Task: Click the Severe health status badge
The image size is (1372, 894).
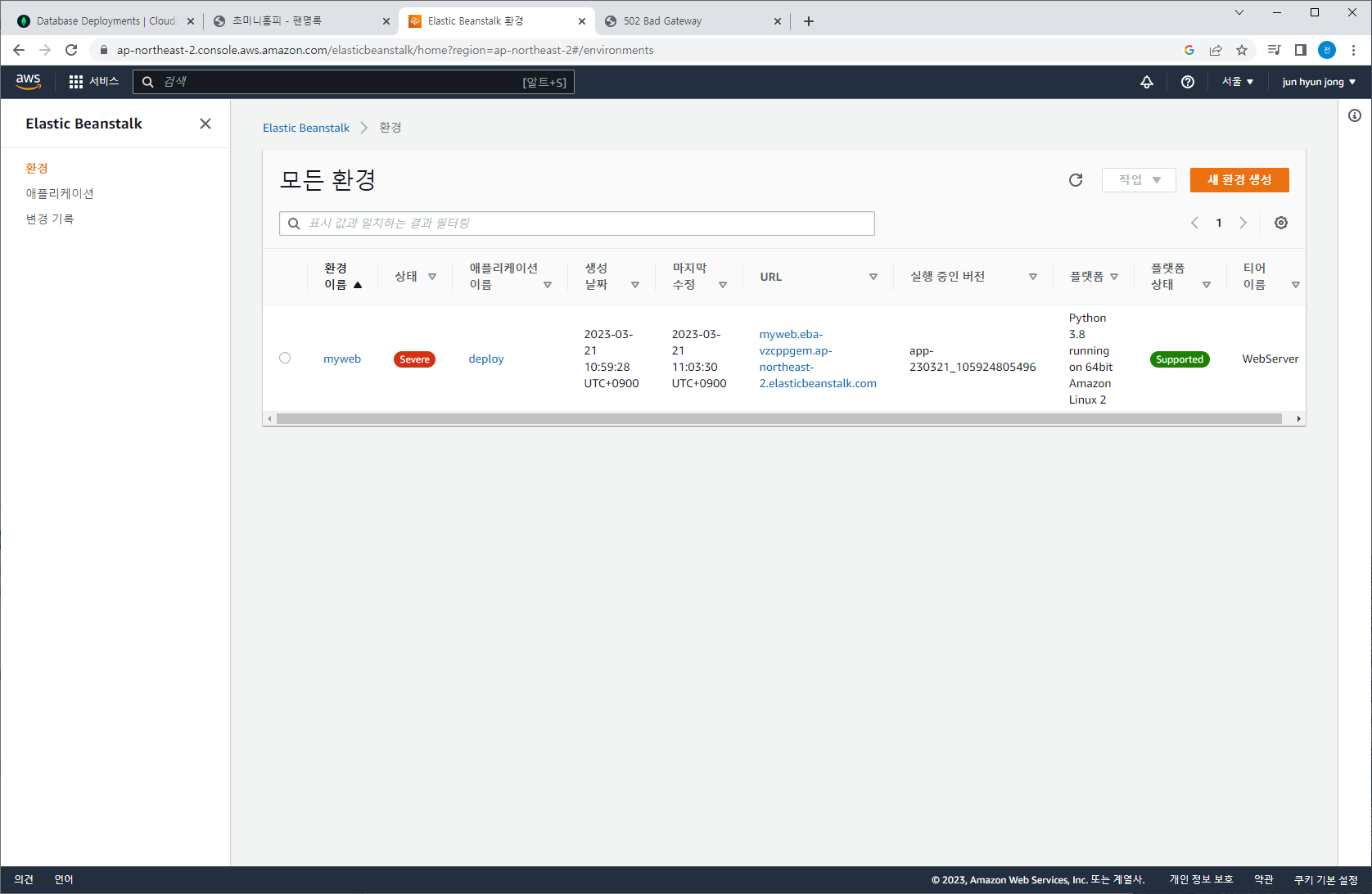Action: (414, 359)
